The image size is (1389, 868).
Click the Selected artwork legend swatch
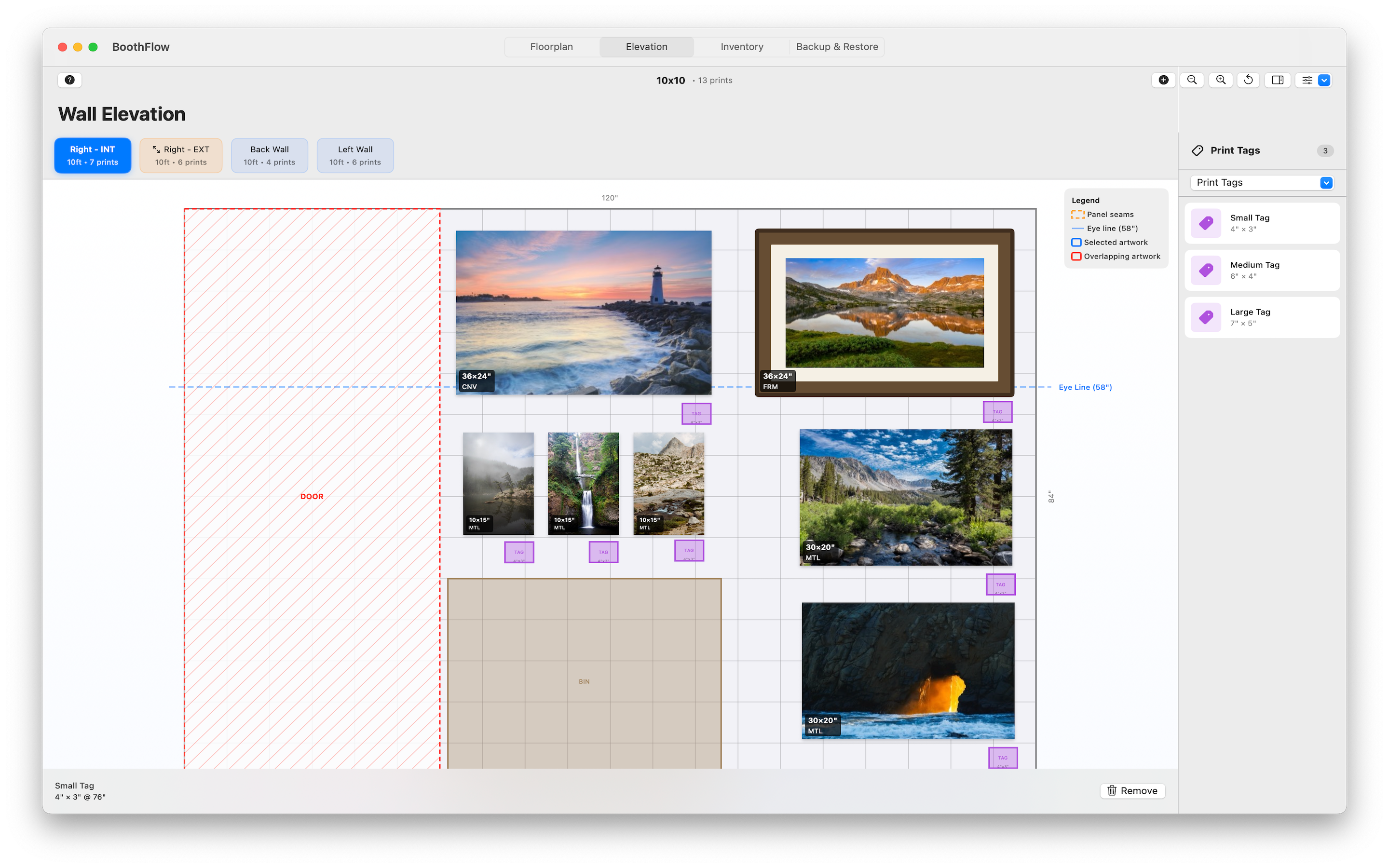[1076, 242]
